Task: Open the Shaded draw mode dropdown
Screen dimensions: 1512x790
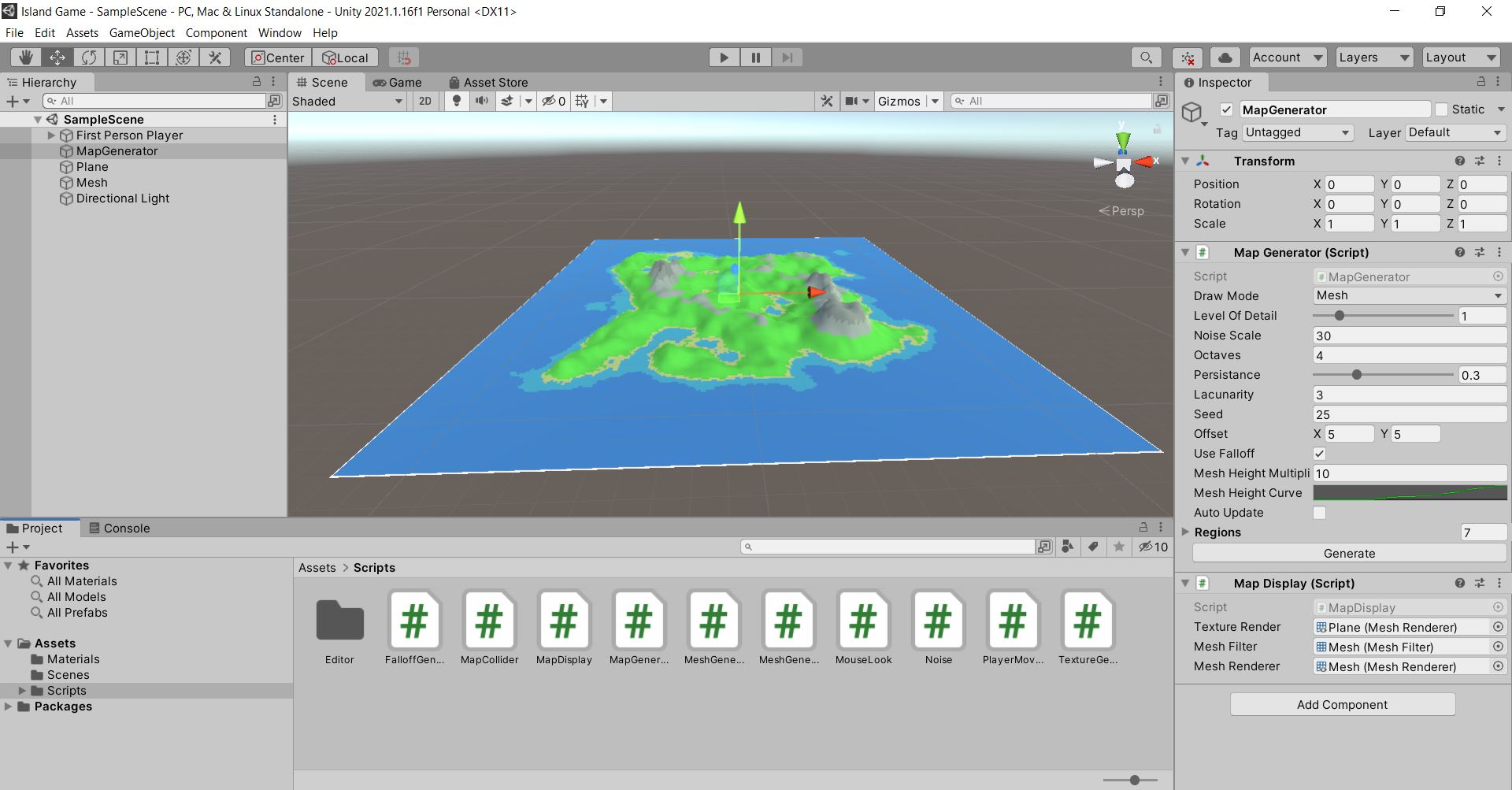Action: pos(347,101)
